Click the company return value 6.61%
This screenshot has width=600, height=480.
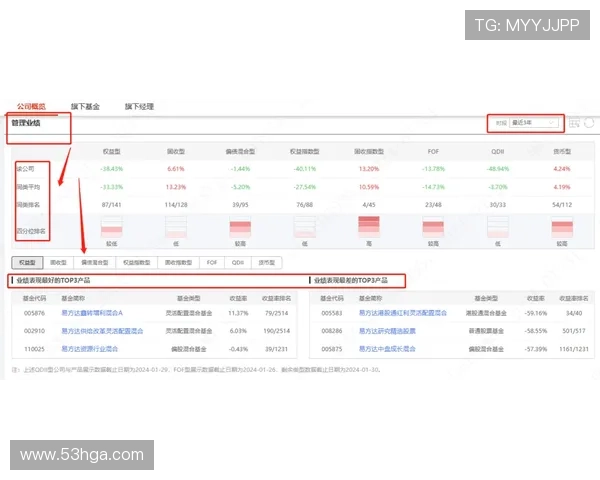pos(176,169)
